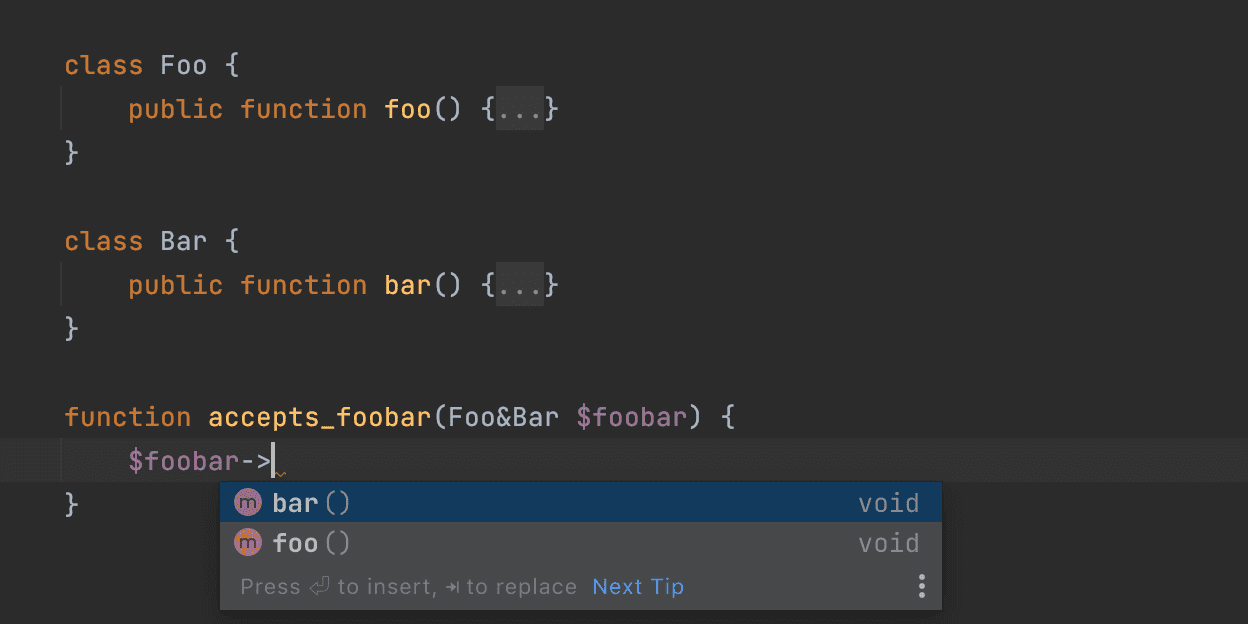Image resolution: width=1248 pixels, height=624 pixels.
Task: Click the method icon beside bar()
Action: 247,502
